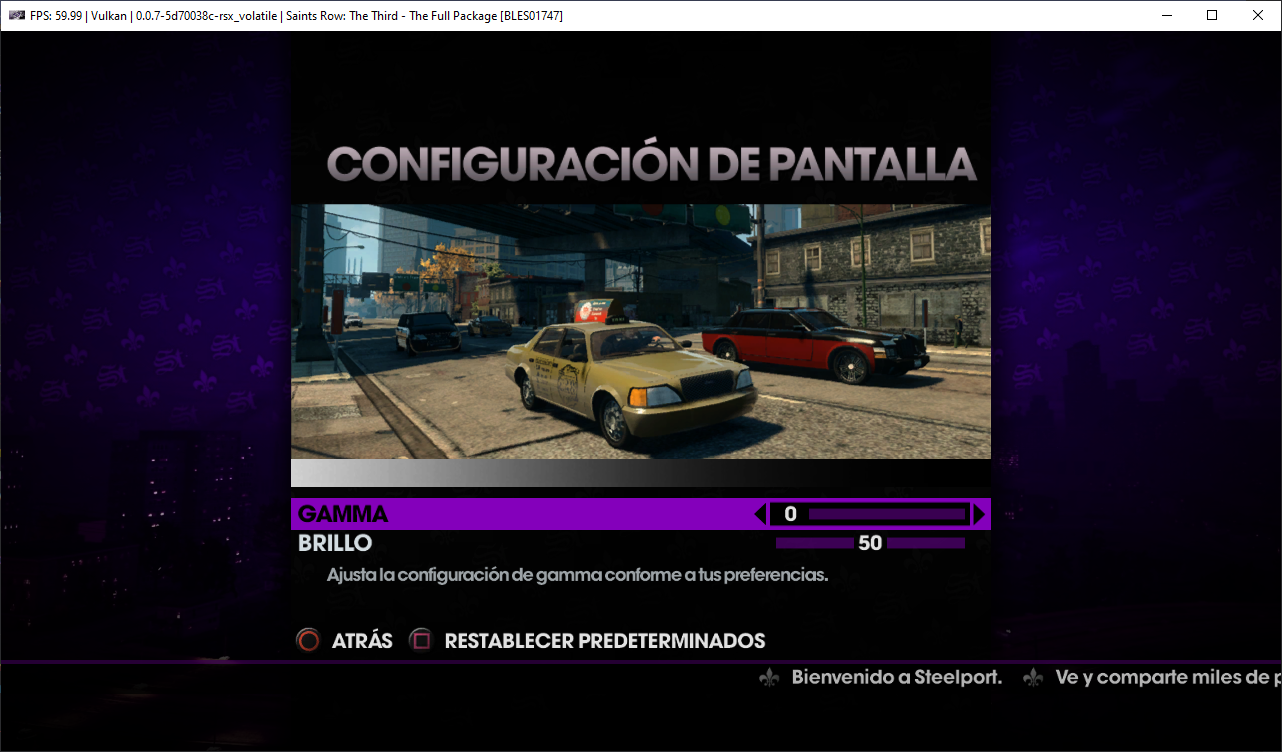Click the Brillo slider bar
Screen dimensions: 1282x752
[870, 543]
